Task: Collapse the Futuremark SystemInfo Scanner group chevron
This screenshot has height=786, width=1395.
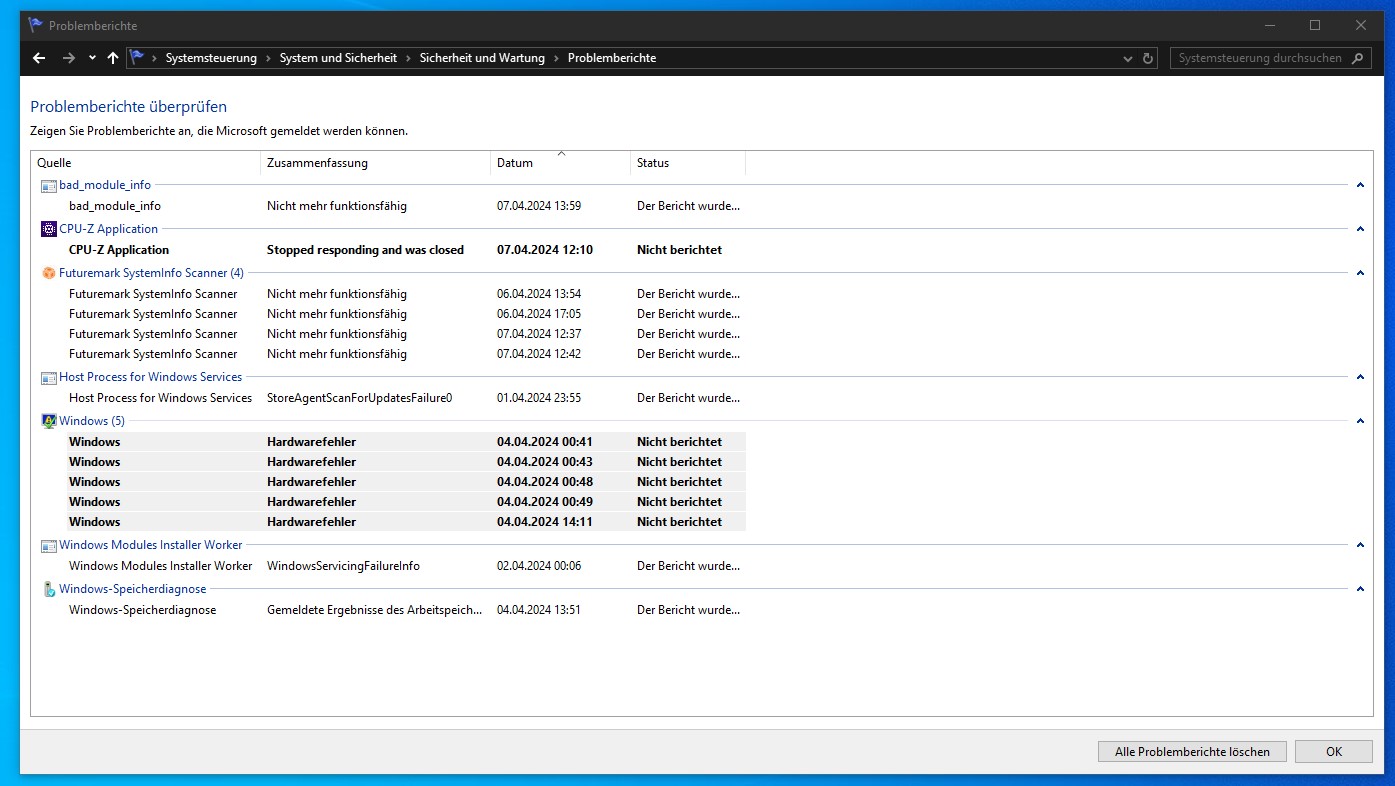Action: 1360,273
